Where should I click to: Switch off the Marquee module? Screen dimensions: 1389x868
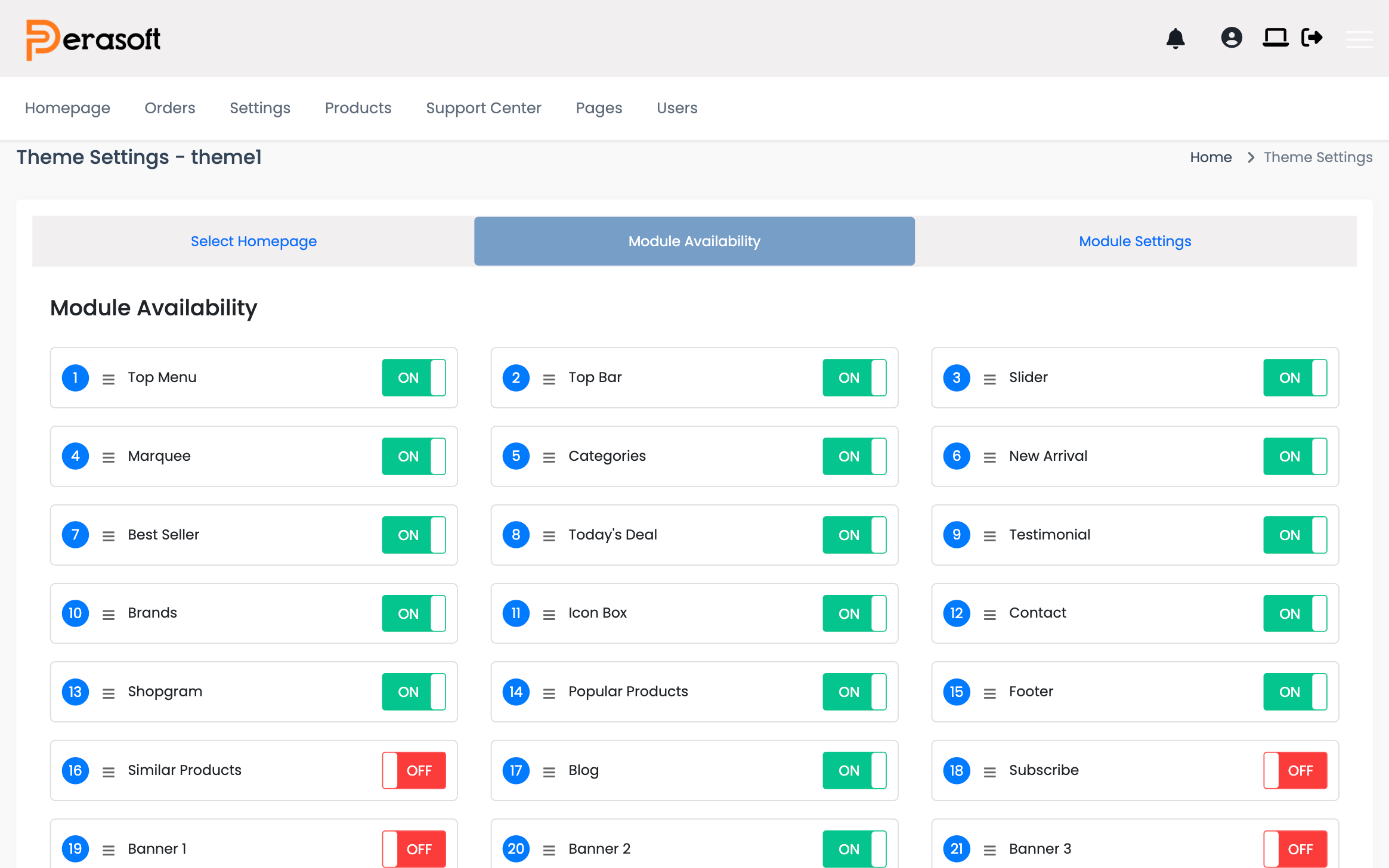click(414, 456)
